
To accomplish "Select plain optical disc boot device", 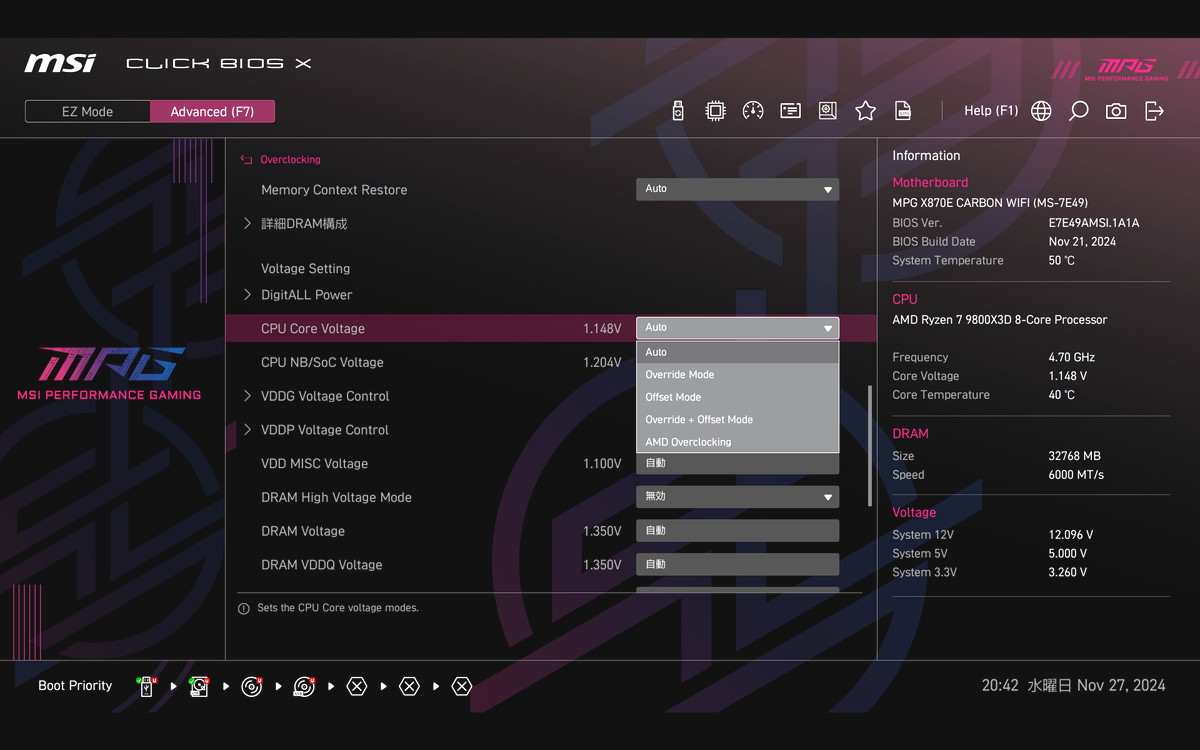I will (x=252, y=686).
